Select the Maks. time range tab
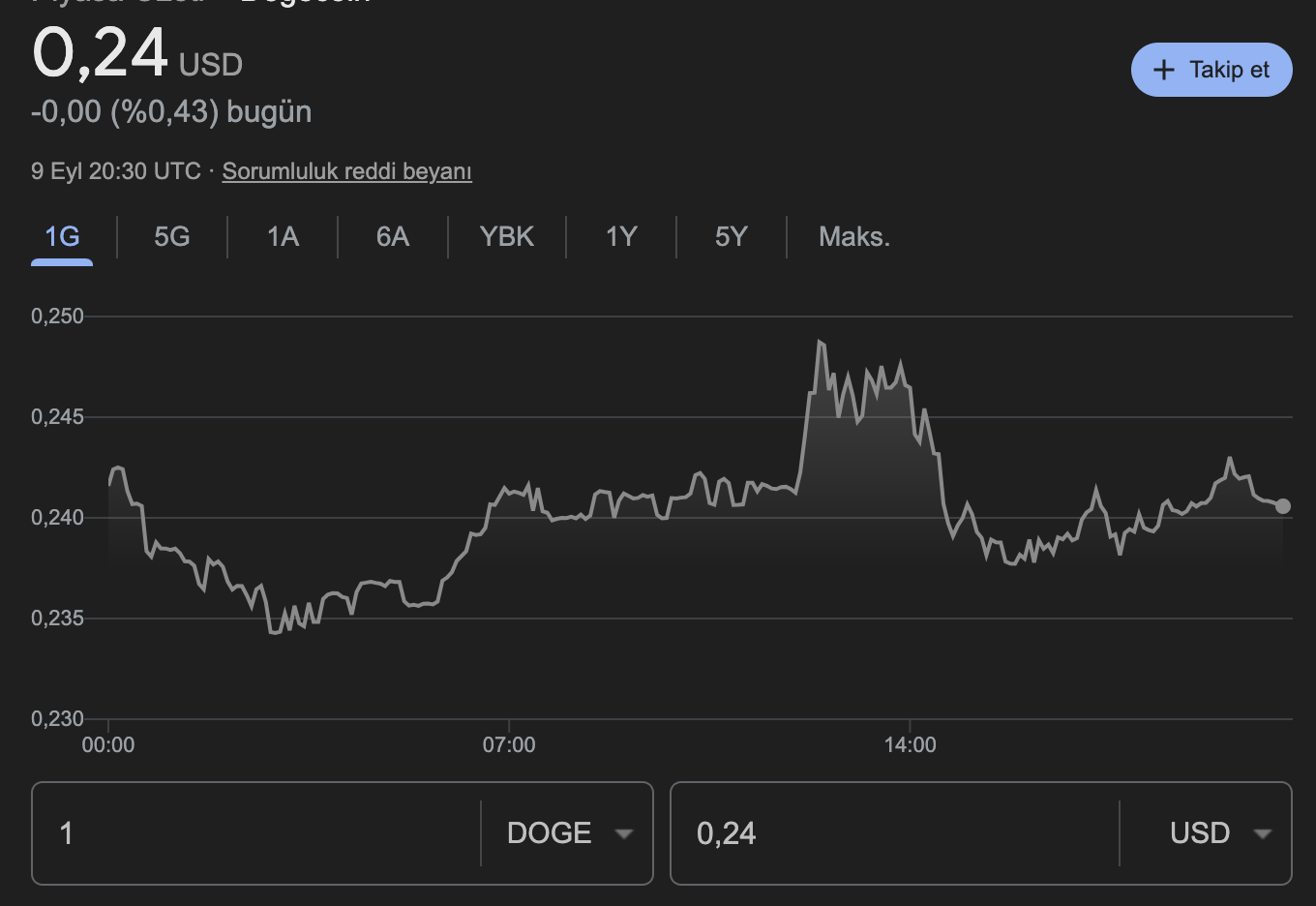The height and width of the screenshot is (906, 1316). coord(854,237)
